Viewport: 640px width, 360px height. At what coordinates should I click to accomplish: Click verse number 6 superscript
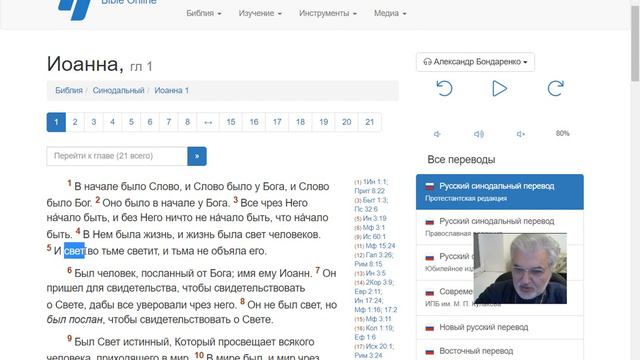[x=69, y=270]
